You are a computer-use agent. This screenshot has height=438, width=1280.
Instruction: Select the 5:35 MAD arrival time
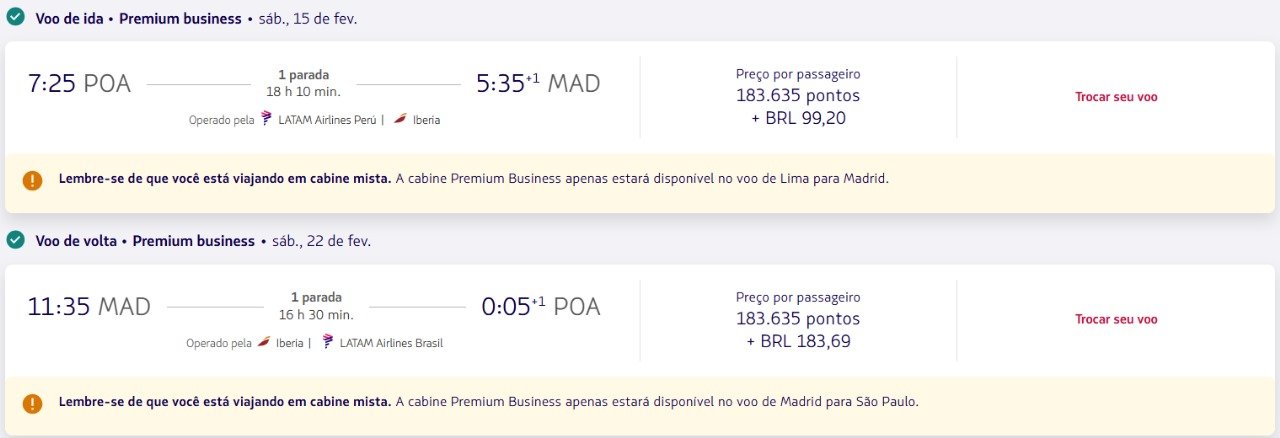tap(538, 84)
